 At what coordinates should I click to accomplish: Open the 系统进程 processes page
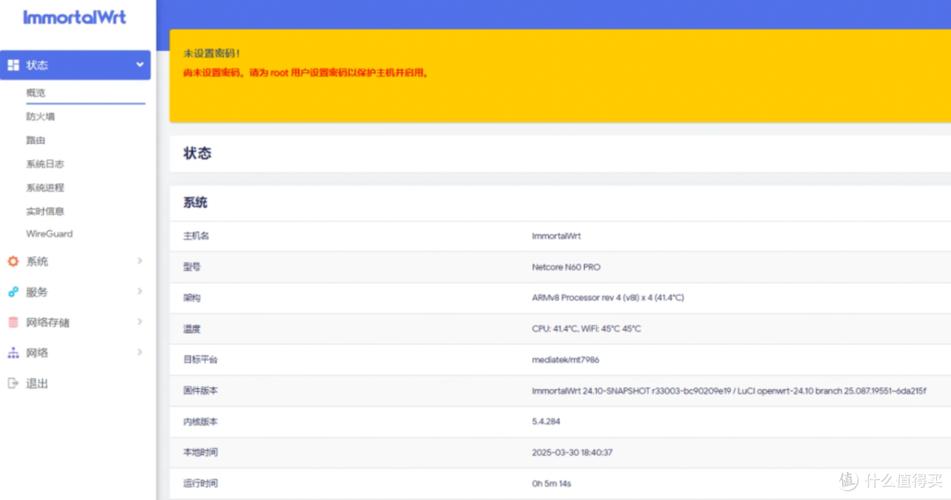coord(45,188)
